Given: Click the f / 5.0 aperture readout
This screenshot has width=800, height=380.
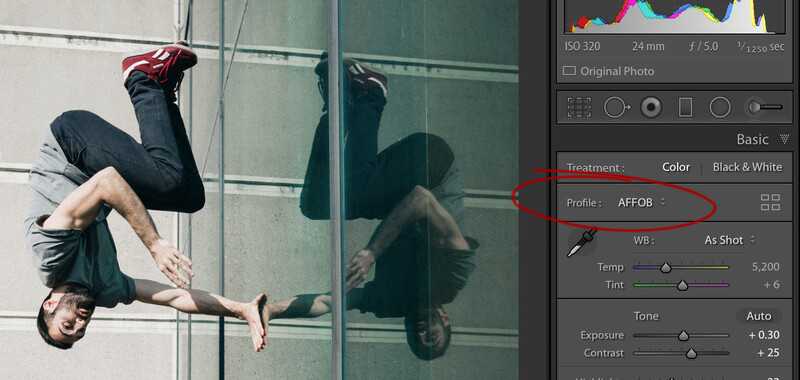Looking at the screenshot, I should pos(703,46).
